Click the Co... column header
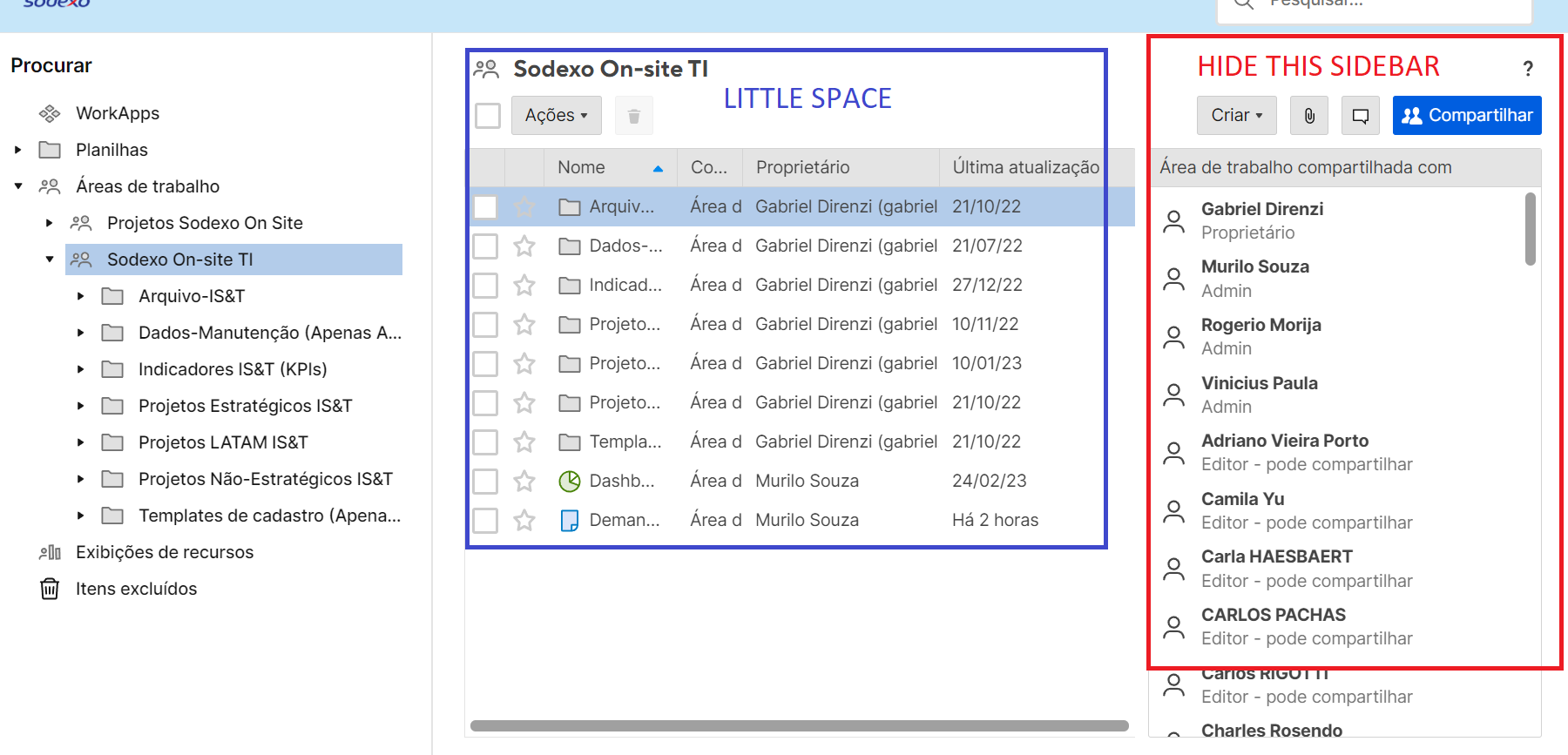This screenshot has width=1568, height=755. pyautogui.click(x=709, y=167)
